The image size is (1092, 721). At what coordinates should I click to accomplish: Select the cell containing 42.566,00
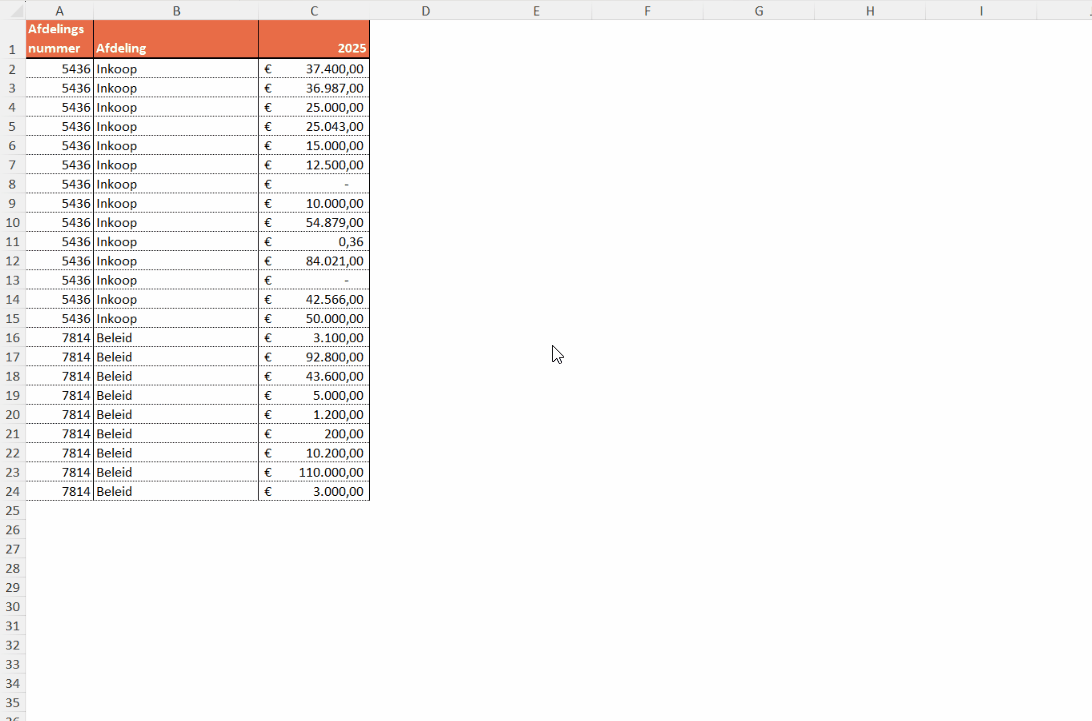[x=314, y=299]
